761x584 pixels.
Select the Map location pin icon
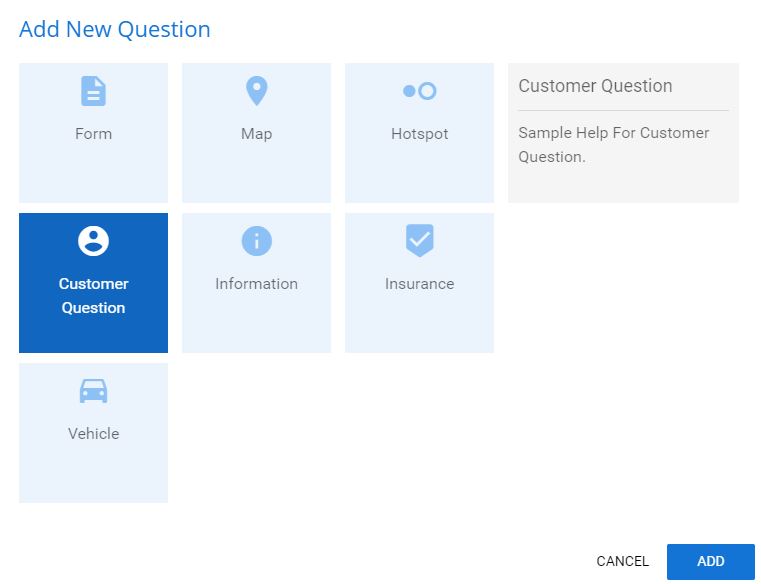256,91
